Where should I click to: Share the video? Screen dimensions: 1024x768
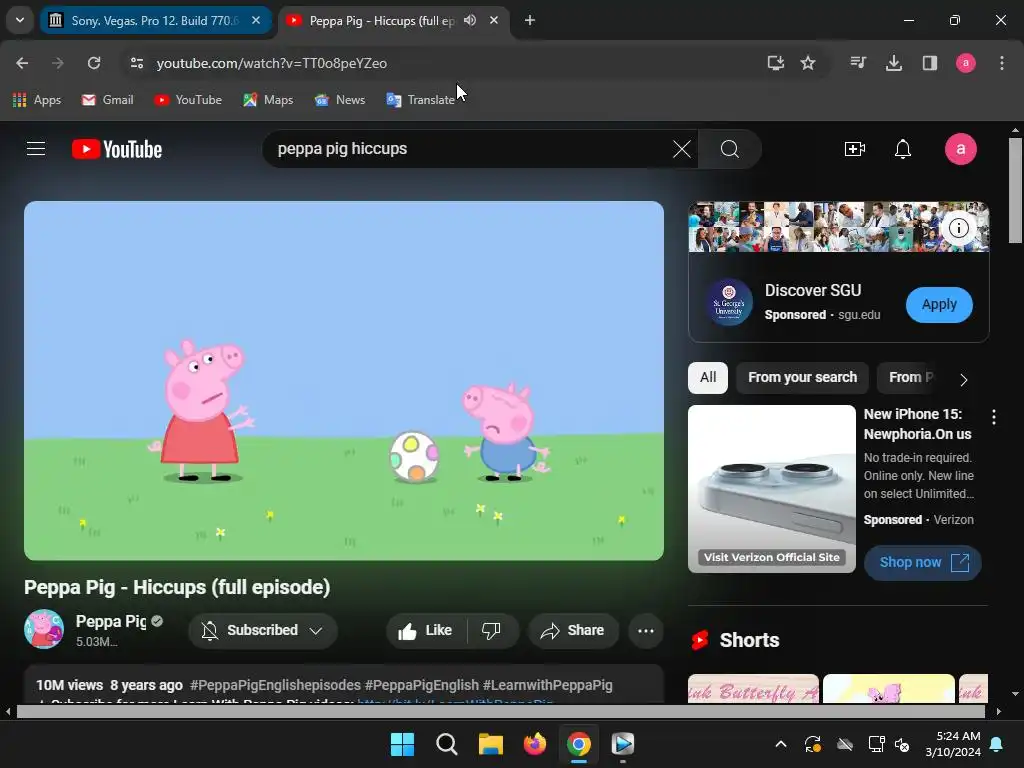pos(573,630)
